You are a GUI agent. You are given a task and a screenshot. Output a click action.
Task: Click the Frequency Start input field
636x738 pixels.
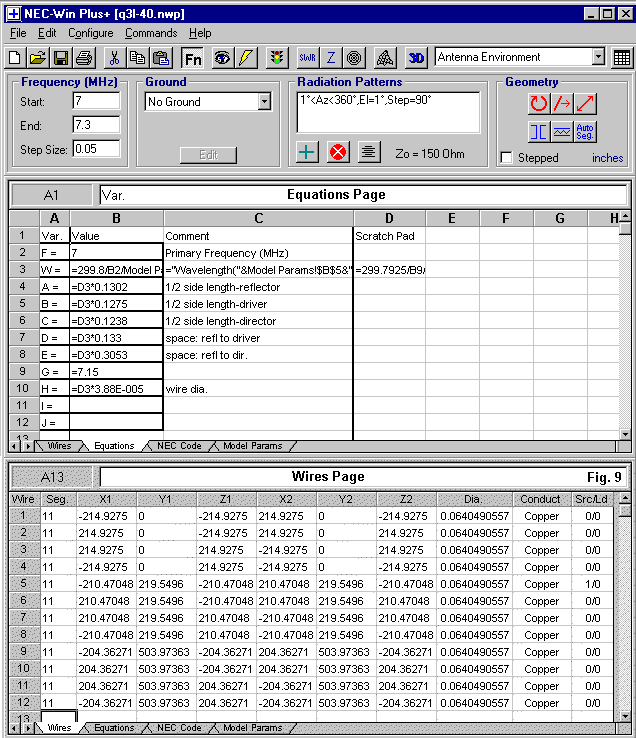click(96, 101)
